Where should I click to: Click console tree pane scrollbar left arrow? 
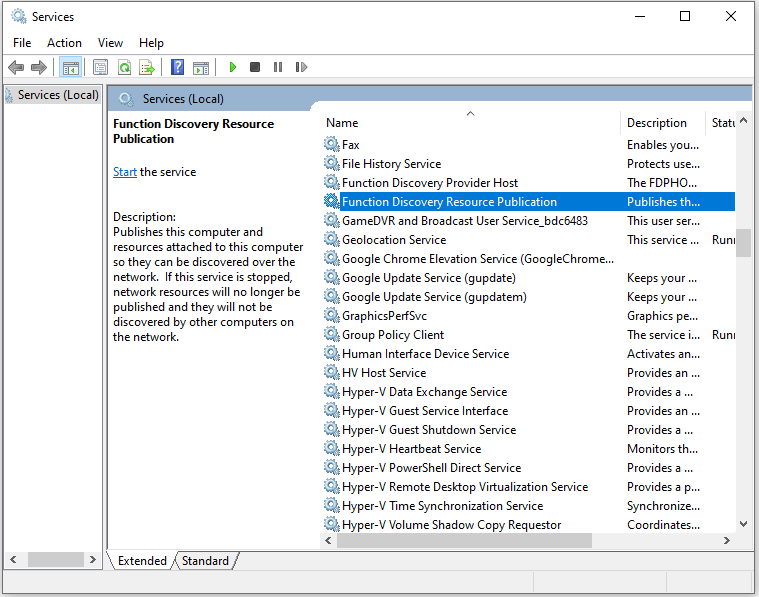click(14, 560)
